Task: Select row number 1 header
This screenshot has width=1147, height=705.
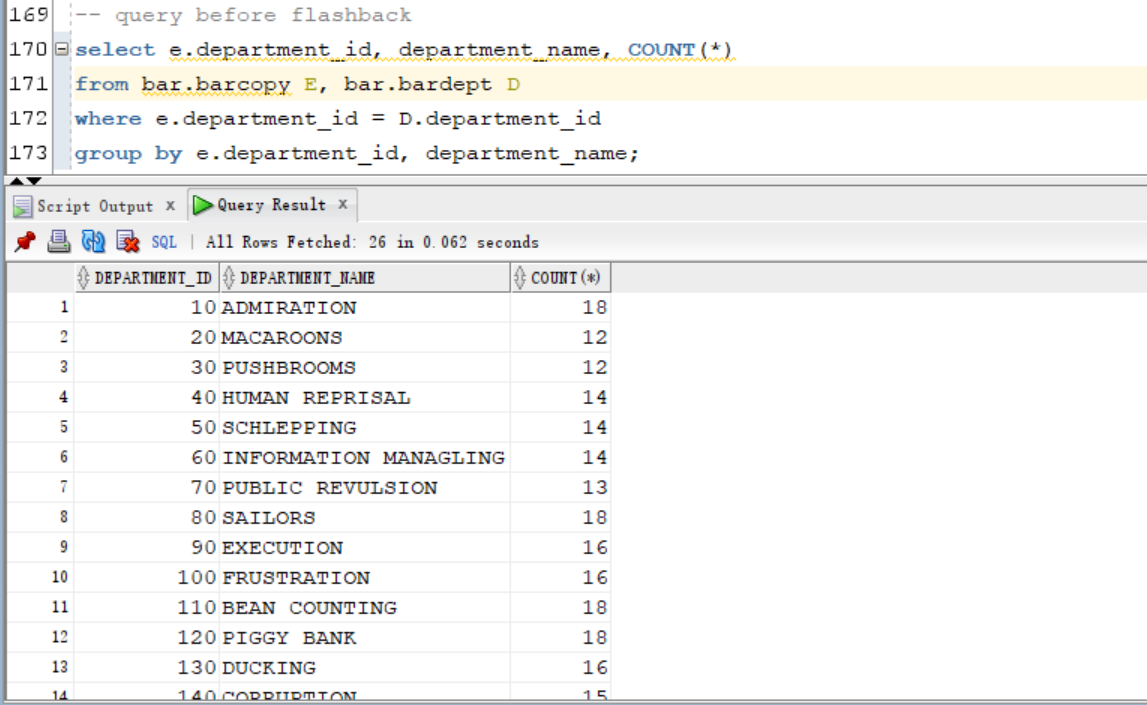Action: click(41, 308)
